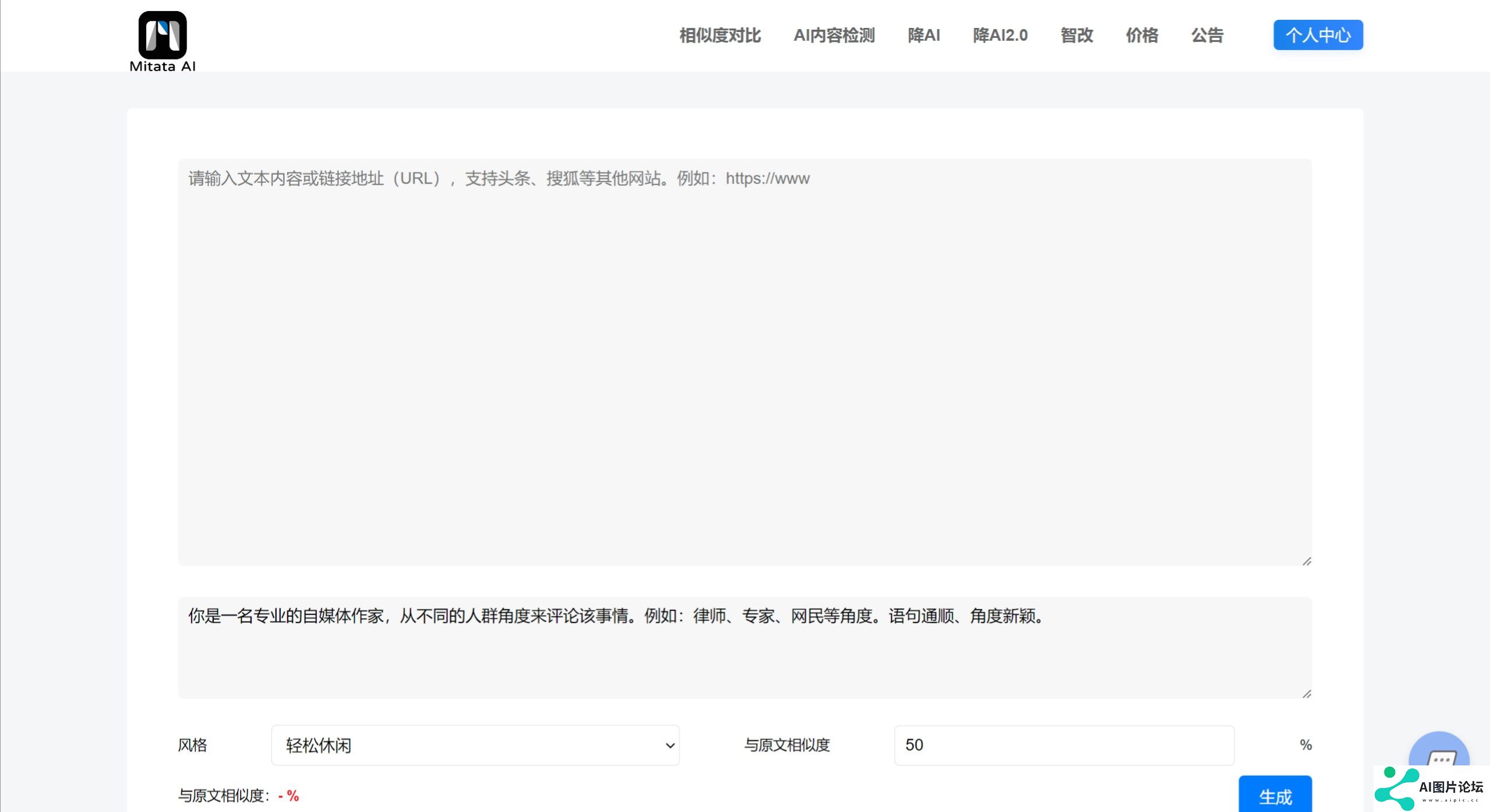The height and width of the screenshot is (812, 1490).
Task: Grab the resize handle of the prompt textarea
Action: (1307, 694)
